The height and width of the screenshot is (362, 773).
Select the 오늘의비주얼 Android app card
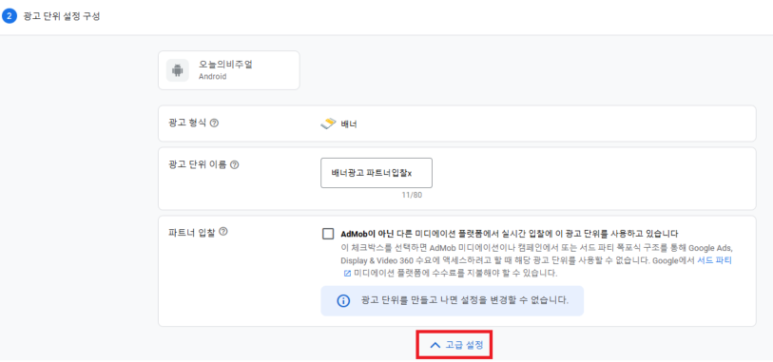(229, 71)
